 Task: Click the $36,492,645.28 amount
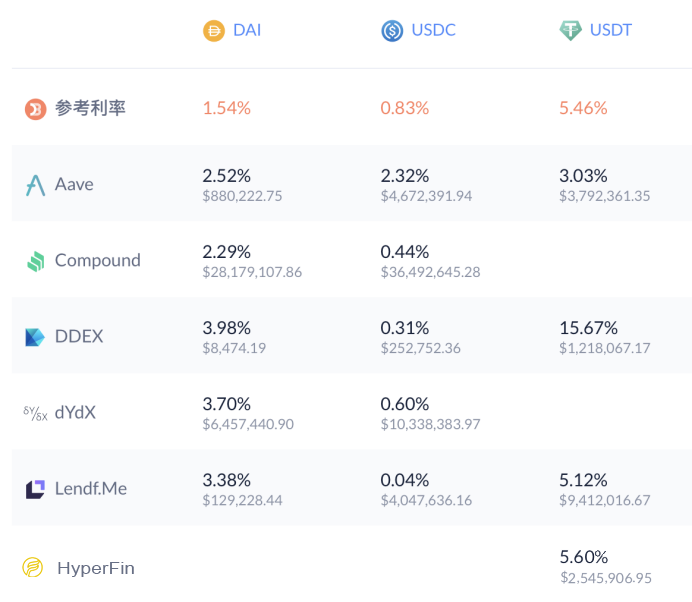tap(430, 272)
